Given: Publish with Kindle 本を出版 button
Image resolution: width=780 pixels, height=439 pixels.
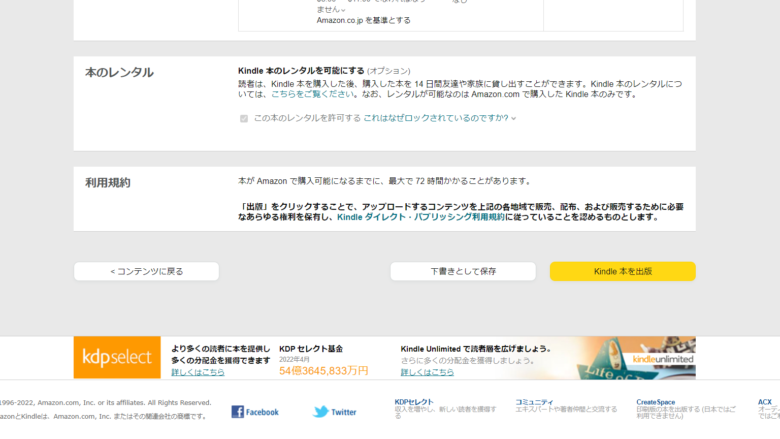Looking at the screenshot, I should (x=622, y=271).
